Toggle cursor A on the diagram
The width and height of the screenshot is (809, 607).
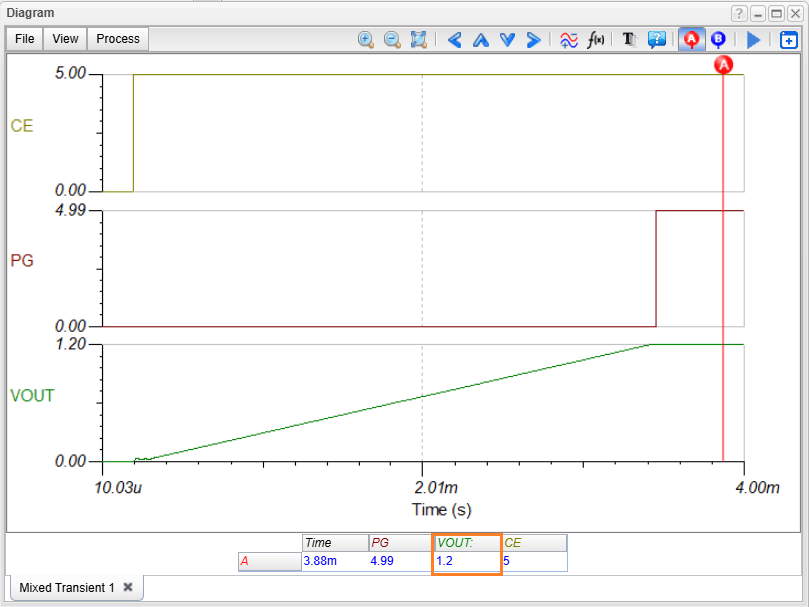[690, 40]
